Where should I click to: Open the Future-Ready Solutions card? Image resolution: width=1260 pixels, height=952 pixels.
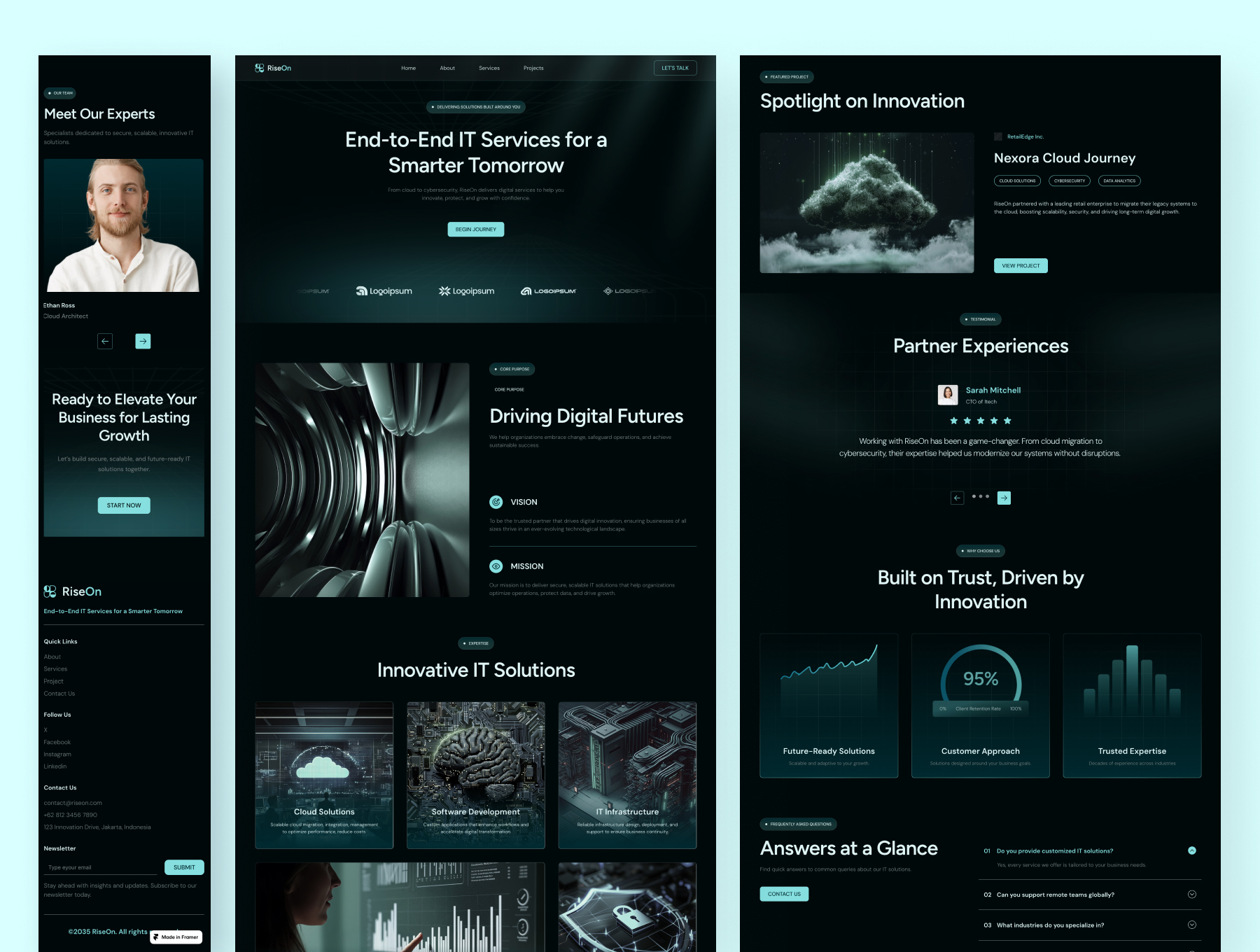[x=829, y=706]
